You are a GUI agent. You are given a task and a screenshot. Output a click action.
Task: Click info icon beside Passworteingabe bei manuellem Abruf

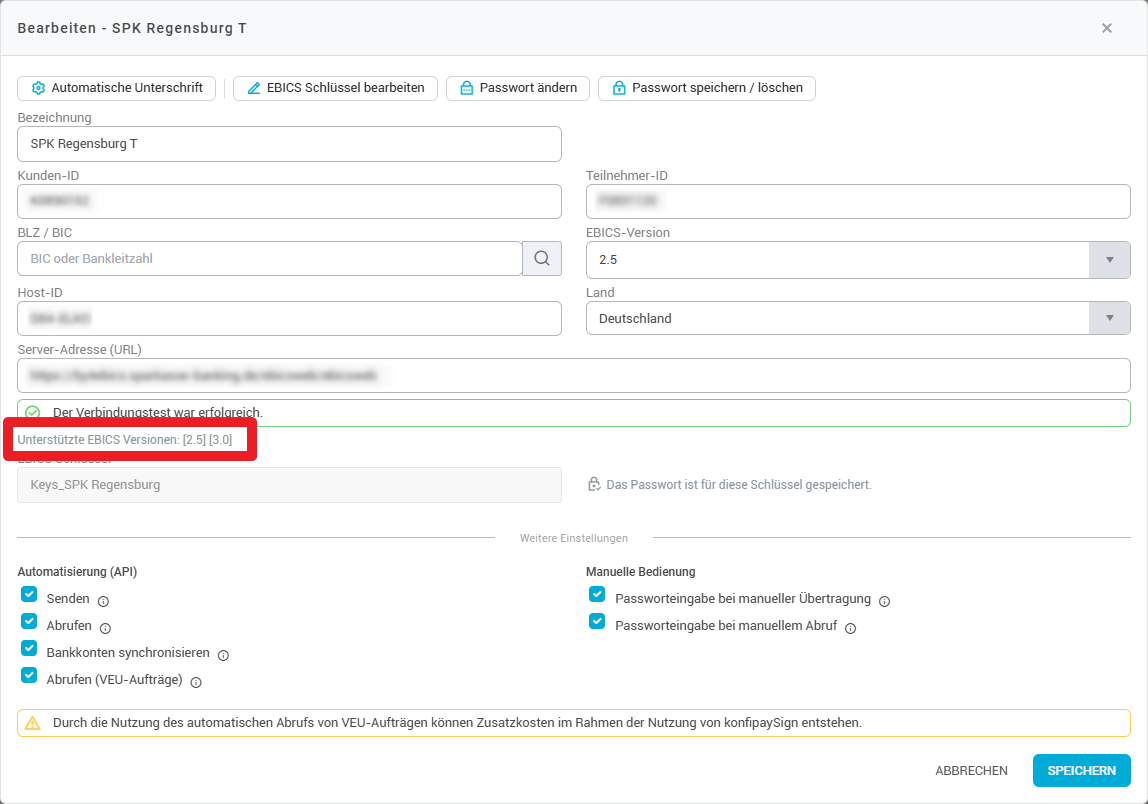coord(850,629)
